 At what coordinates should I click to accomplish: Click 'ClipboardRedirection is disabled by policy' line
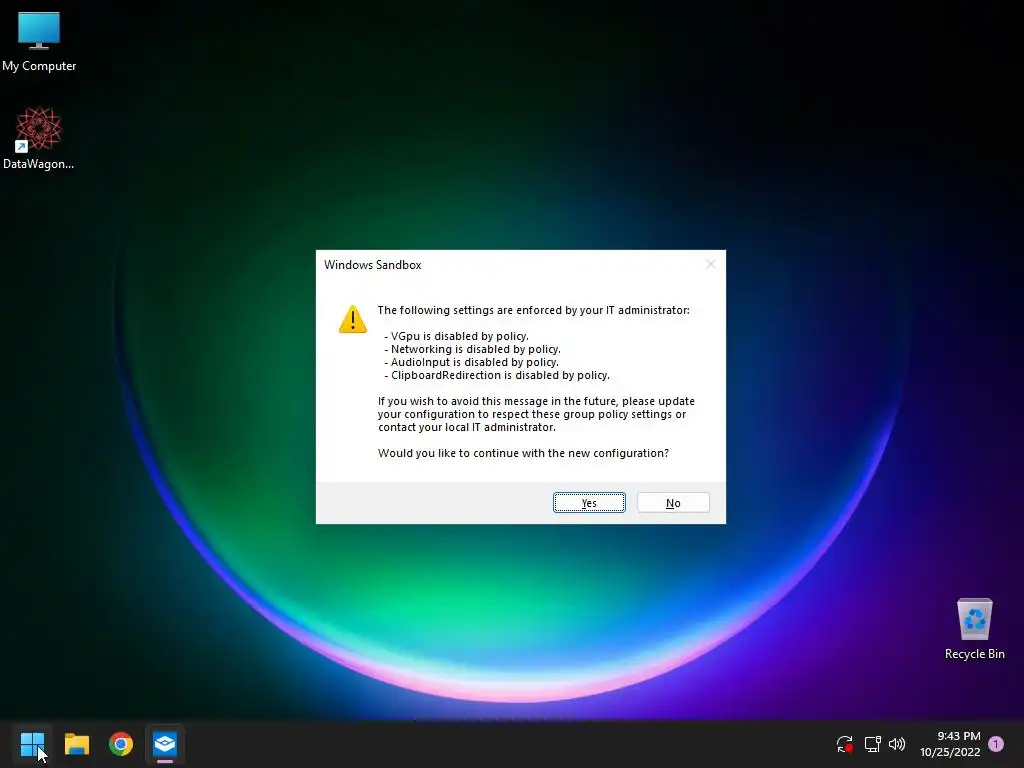[x=496, y=376]
